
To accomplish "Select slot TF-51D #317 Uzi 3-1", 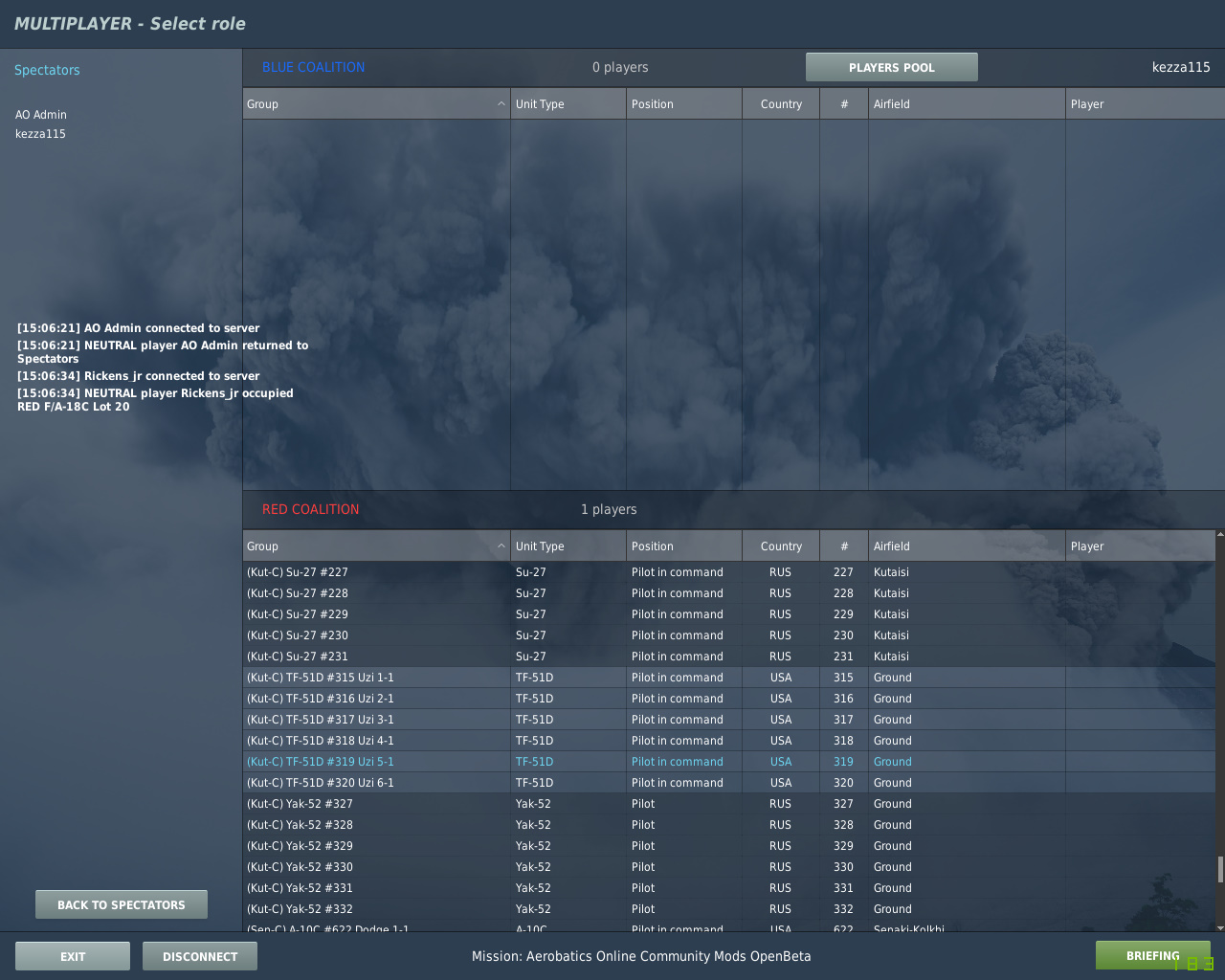I will pos(728,720).
